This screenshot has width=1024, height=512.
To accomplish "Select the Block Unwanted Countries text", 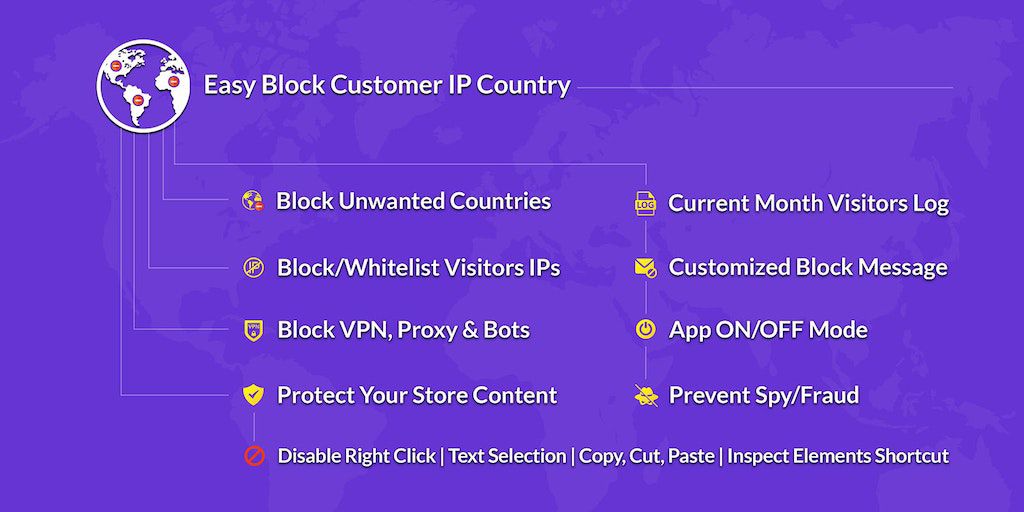I will pyautogui.click(x=413, y=201).
